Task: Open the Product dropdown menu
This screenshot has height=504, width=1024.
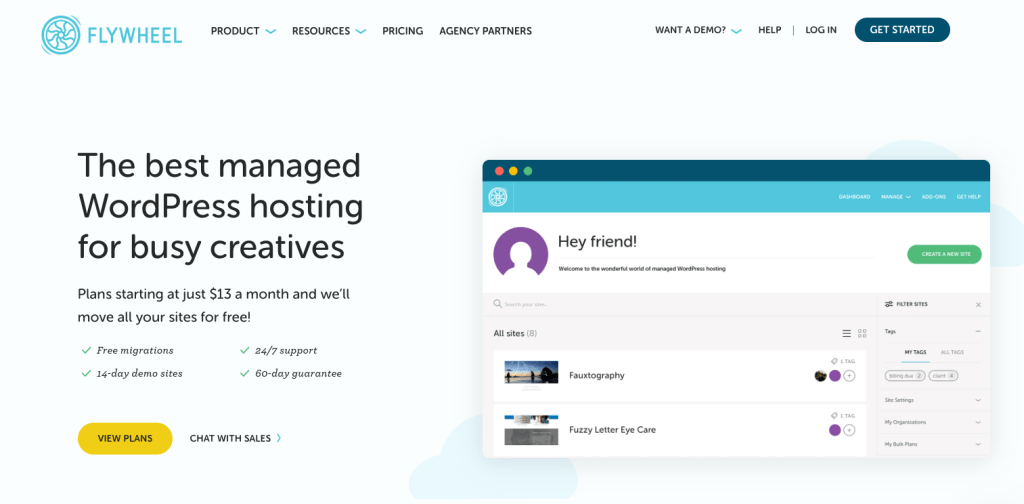Action: click(243, 31)
